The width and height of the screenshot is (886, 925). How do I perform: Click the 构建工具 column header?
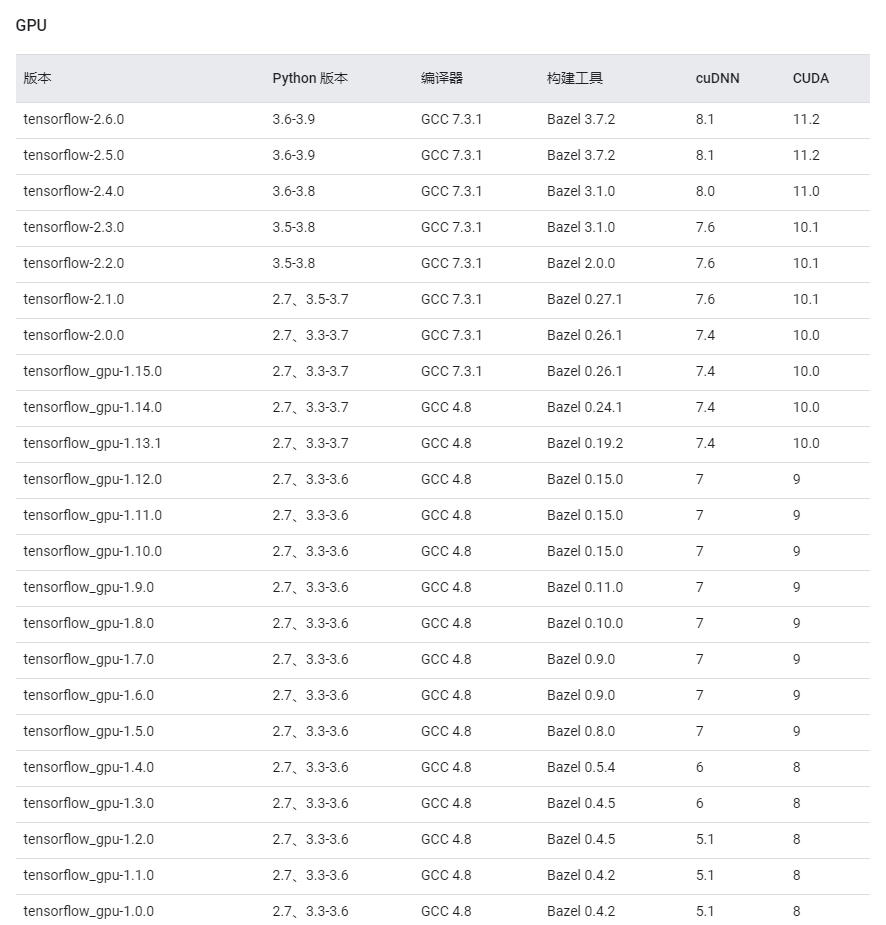570,78
